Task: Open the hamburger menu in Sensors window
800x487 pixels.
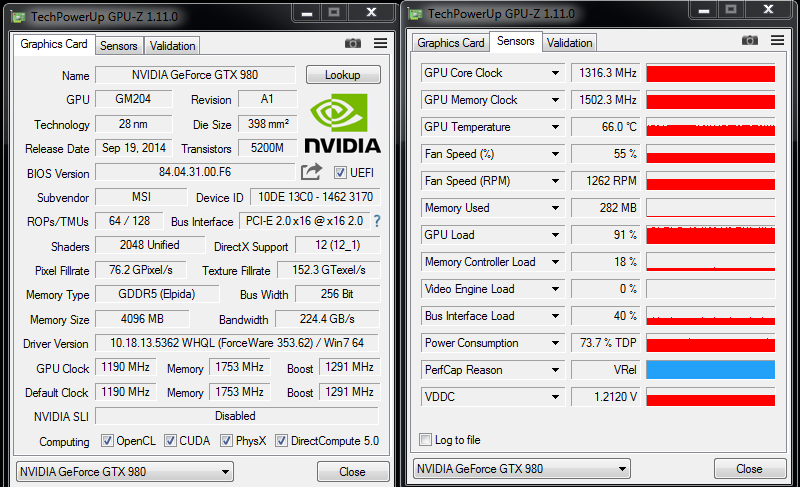Action: 777,40
